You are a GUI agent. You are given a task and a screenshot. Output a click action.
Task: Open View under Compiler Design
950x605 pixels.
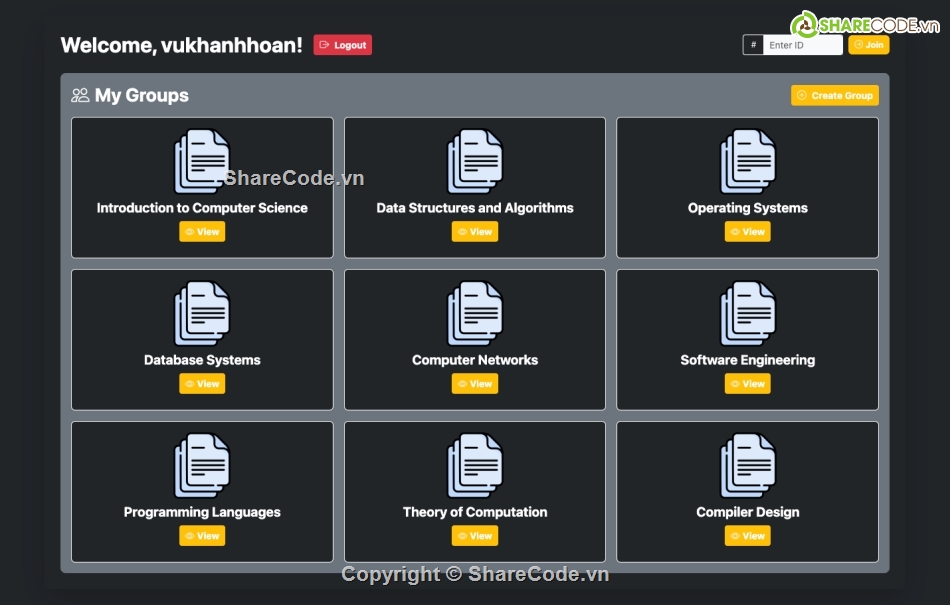(748, 536)
